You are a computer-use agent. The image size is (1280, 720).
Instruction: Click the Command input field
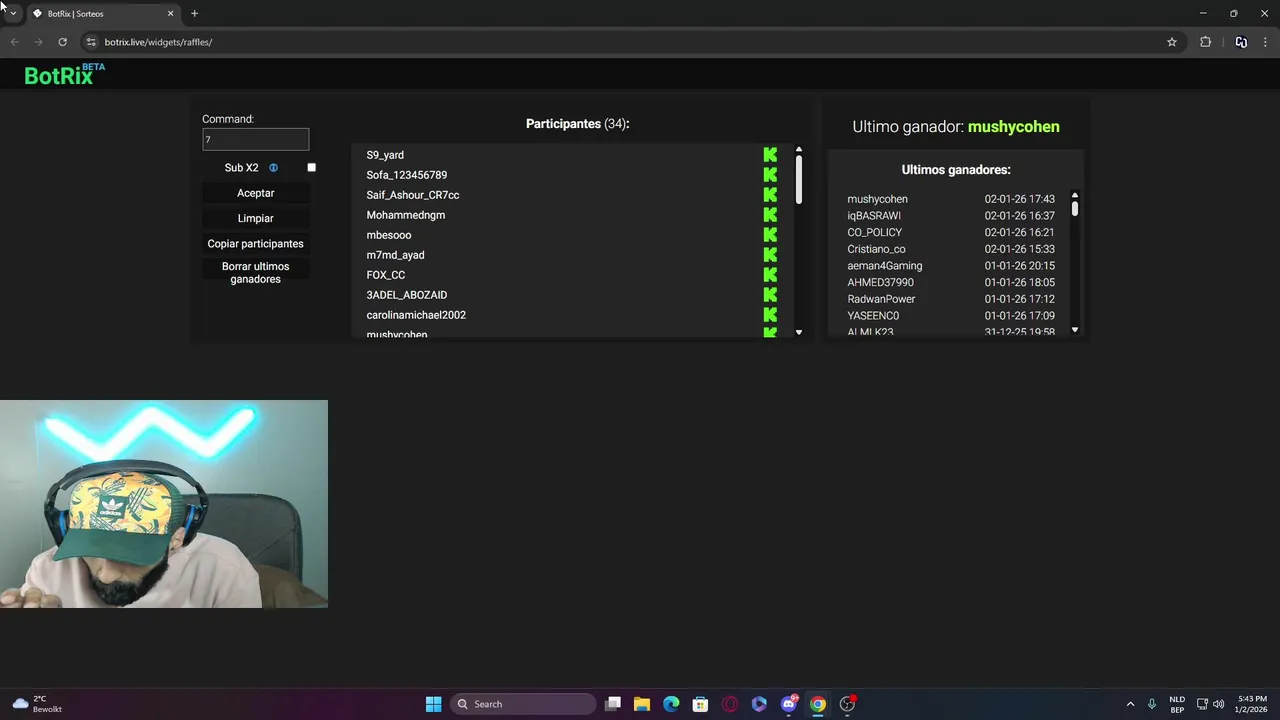tap(255, 140)
